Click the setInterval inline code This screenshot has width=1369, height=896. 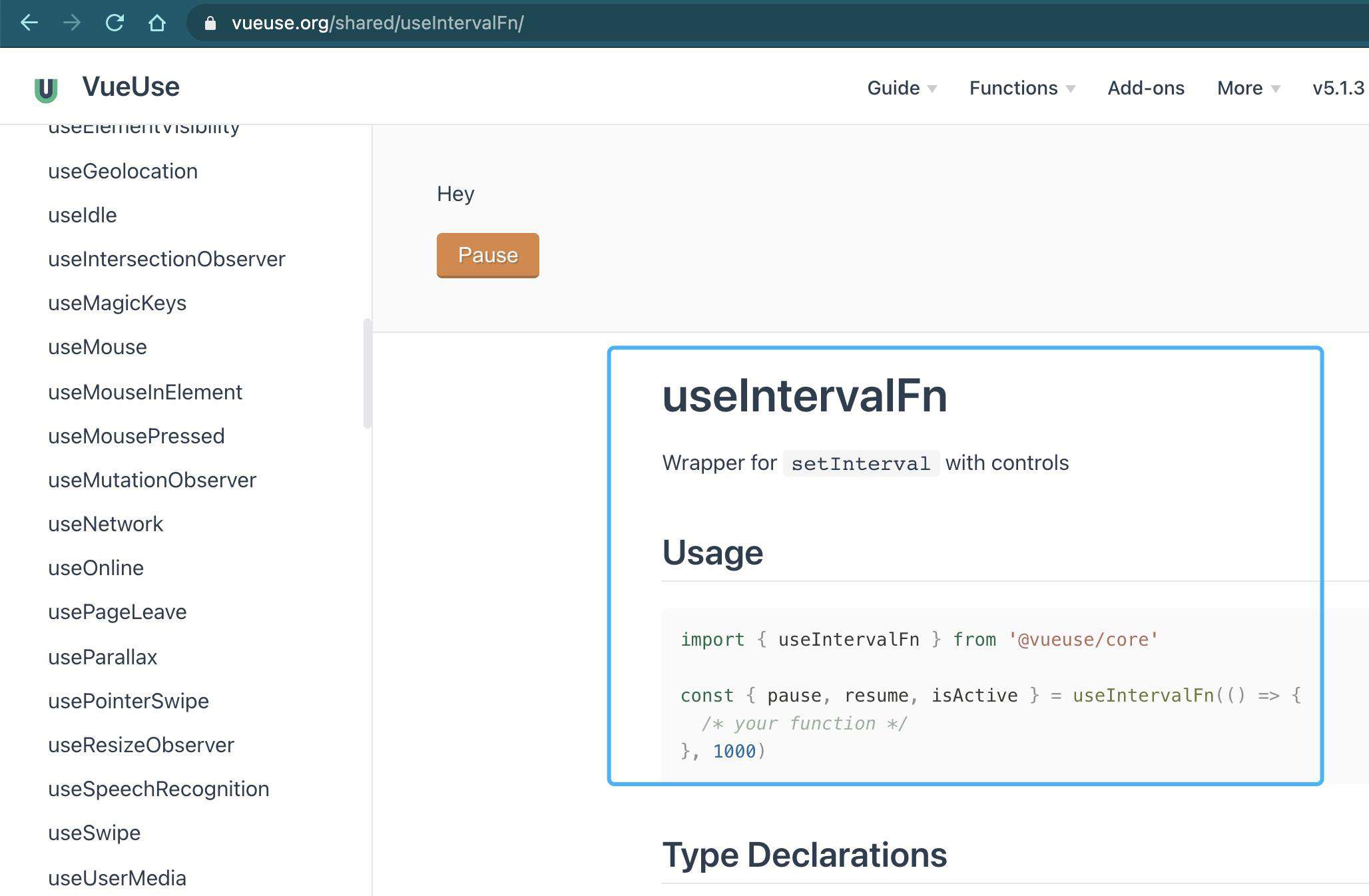(x=861, y=463)
